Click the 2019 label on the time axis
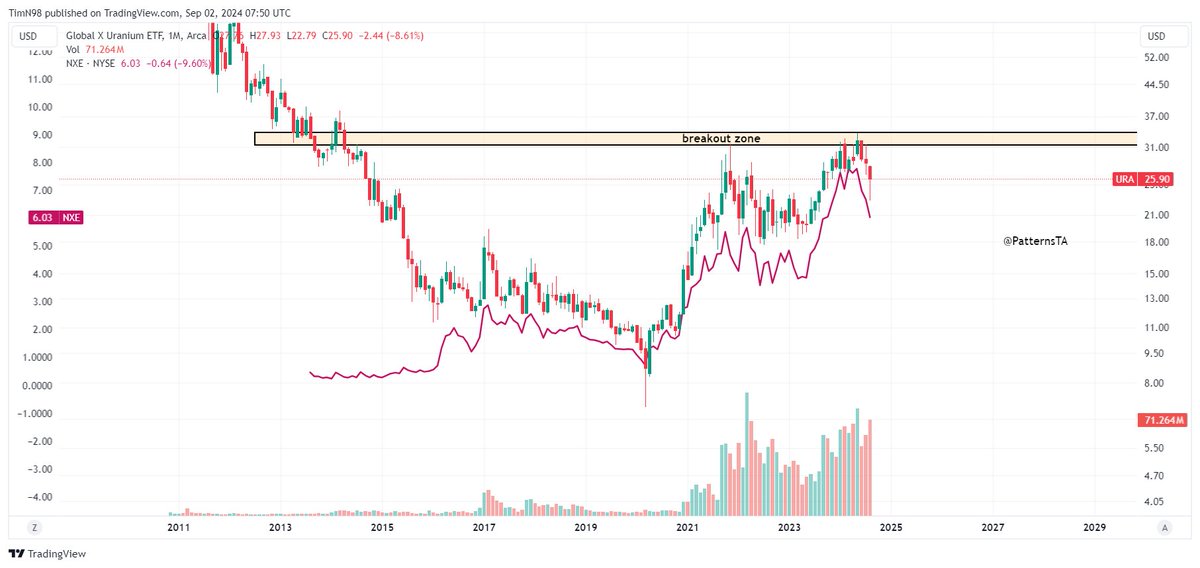Viewport: 1200px width, 568px height. (585, 527)
